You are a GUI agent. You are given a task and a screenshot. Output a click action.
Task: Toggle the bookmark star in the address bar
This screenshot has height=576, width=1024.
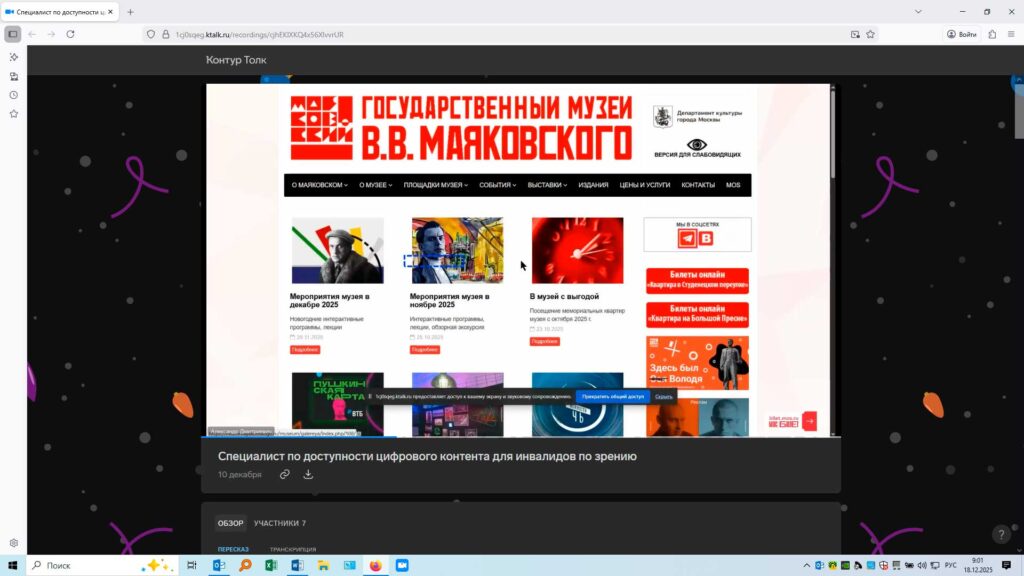pyautogui.click(x=870, y=33)
